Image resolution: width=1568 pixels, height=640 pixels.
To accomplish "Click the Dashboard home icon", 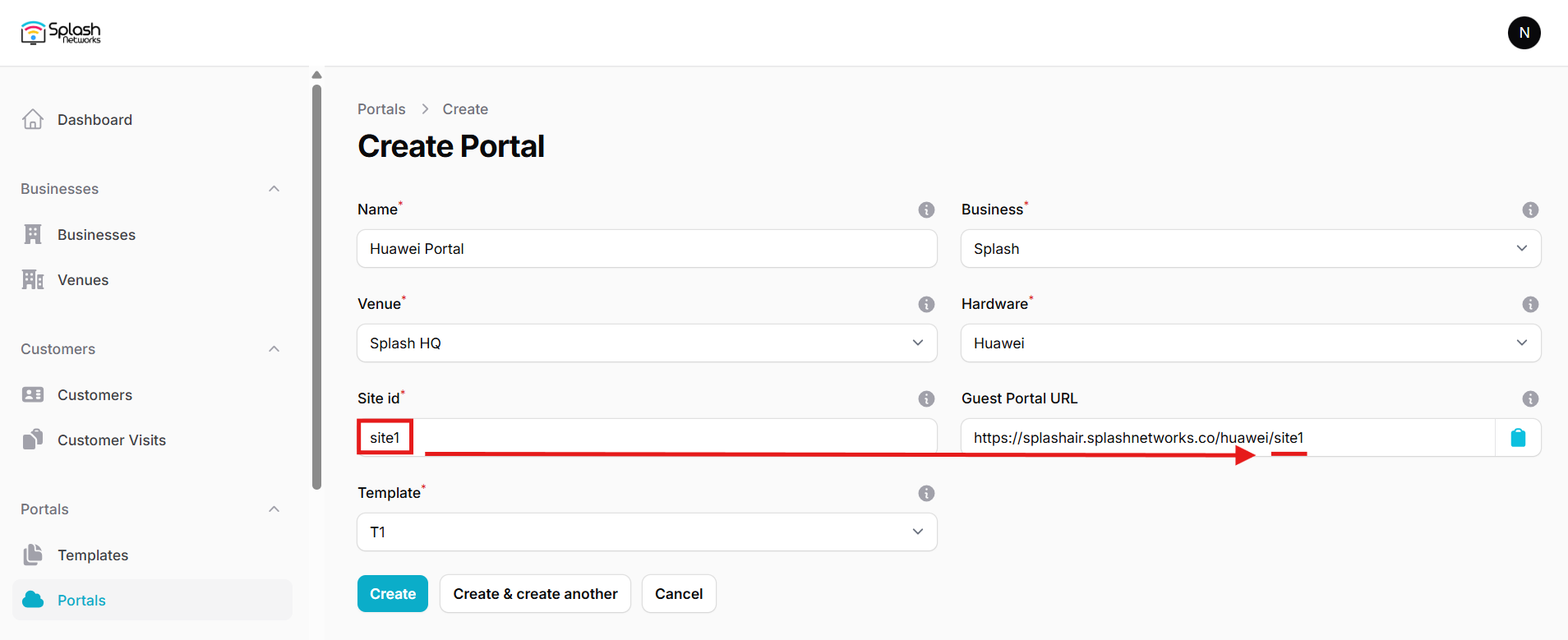I will (x=33, y=120).
